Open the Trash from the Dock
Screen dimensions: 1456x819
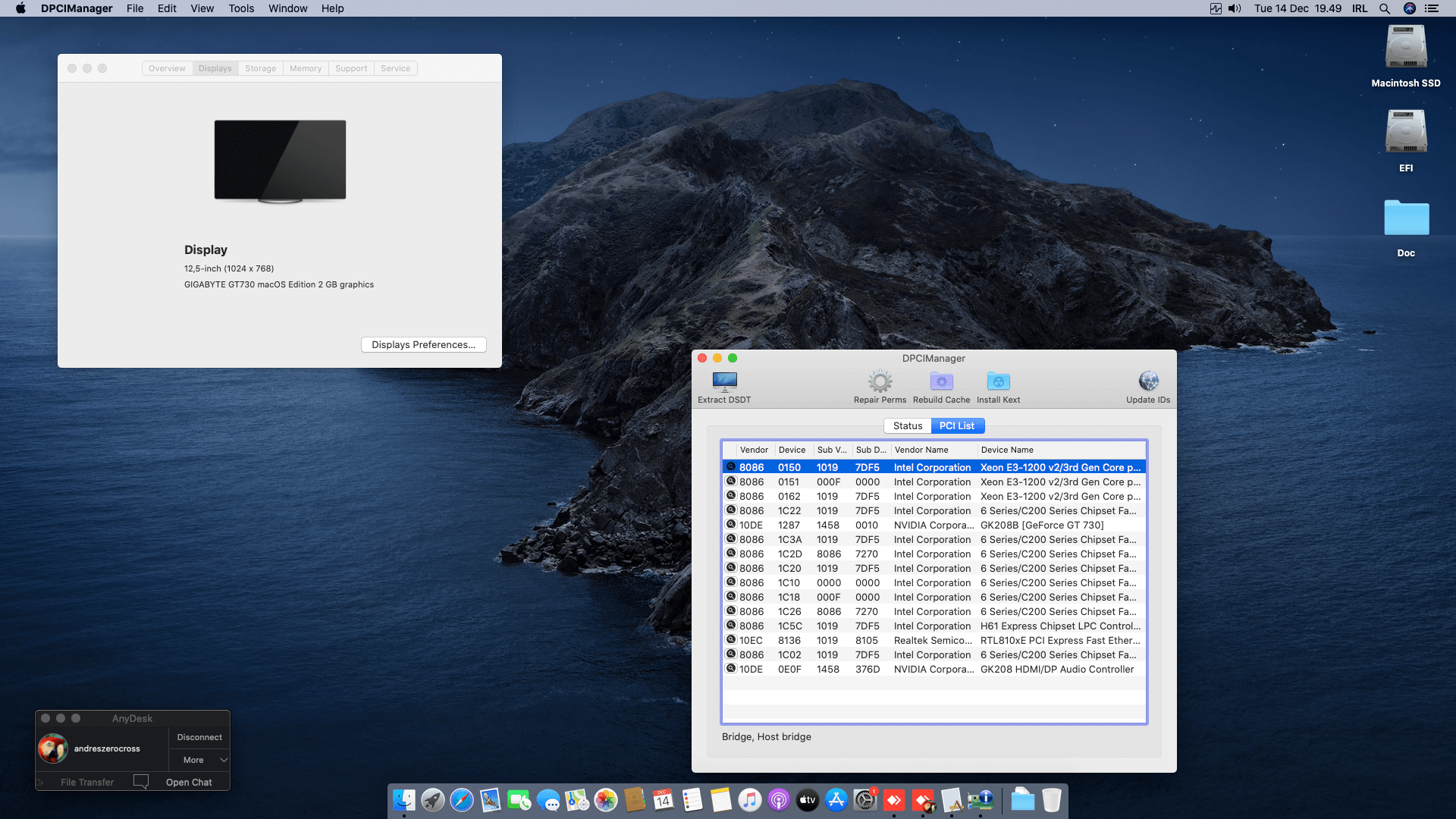[1052, 800]
